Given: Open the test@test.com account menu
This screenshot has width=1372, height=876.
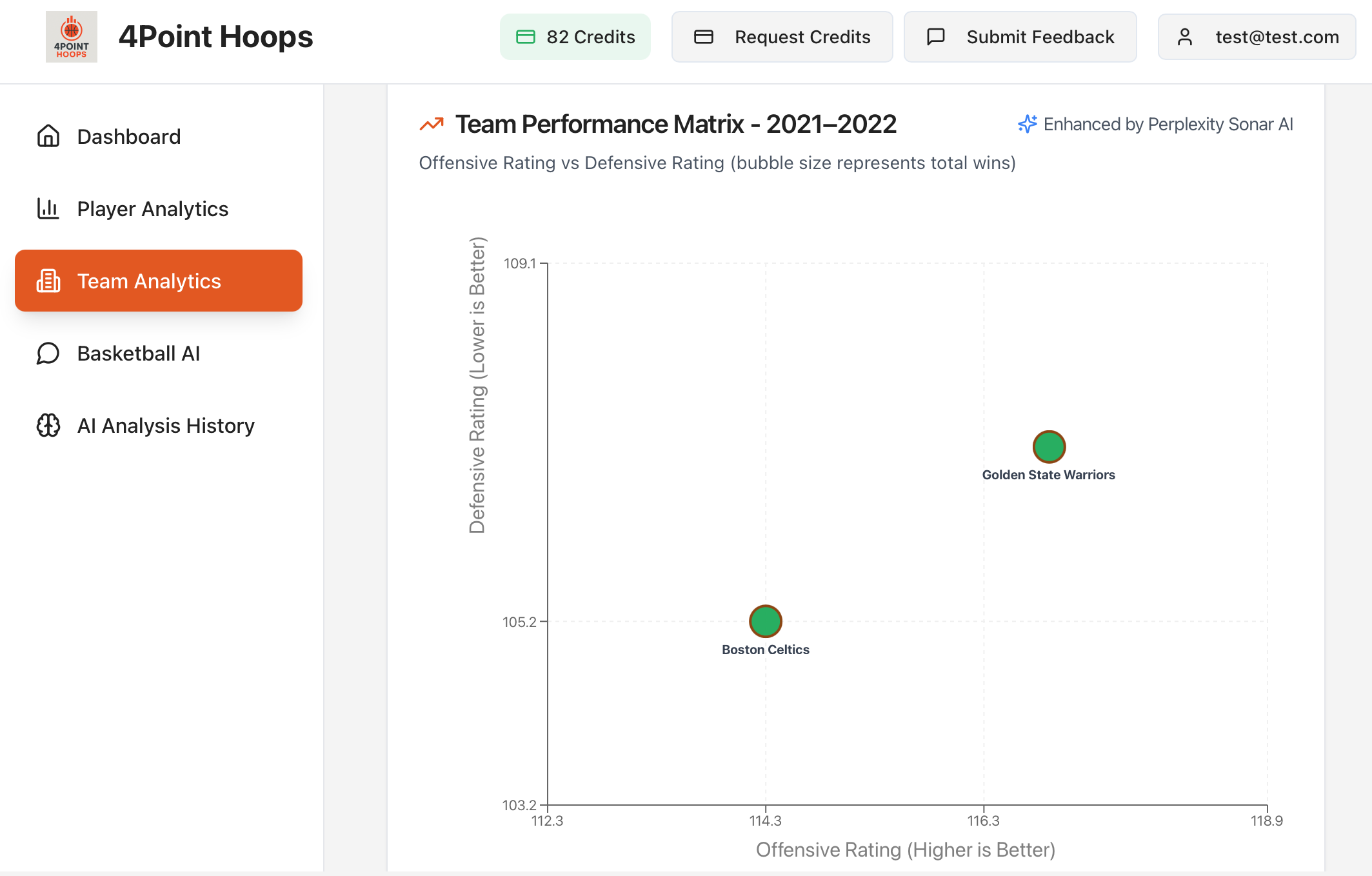Looking at the screenshot, I should 1257,37.
